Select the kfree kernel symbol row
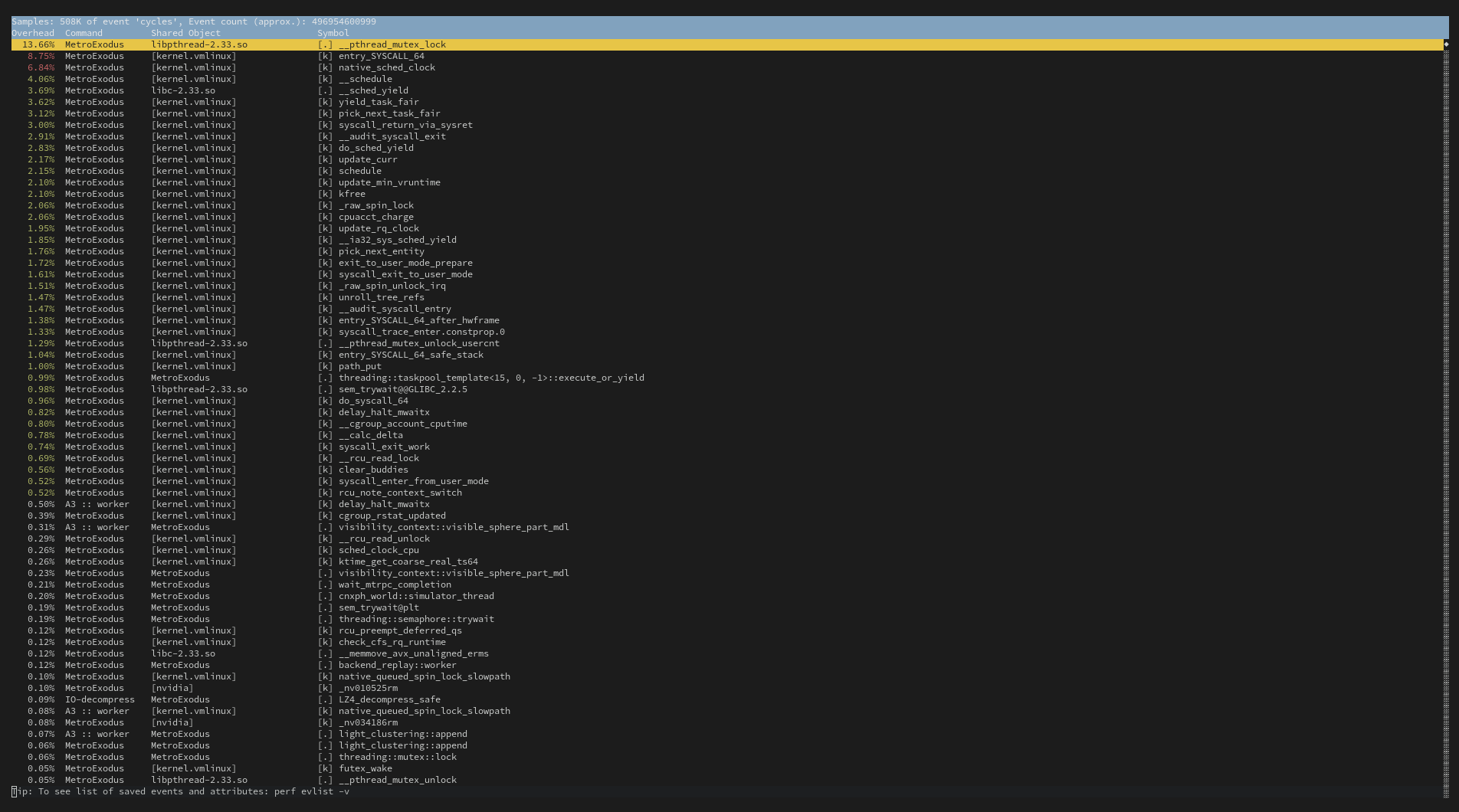This screenshot has height=812, width=1459. click(x=352, y=194)
